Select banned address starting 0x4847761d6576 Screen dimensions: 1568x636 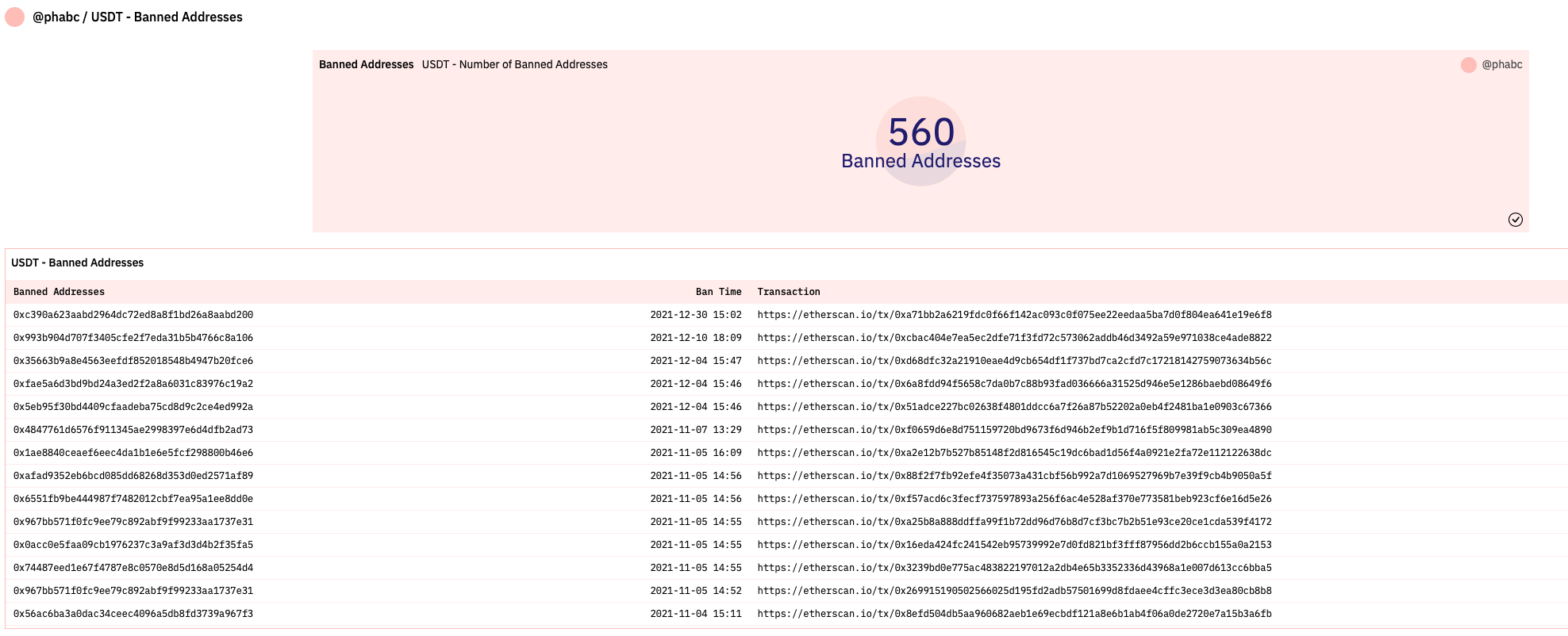(133, 430)
